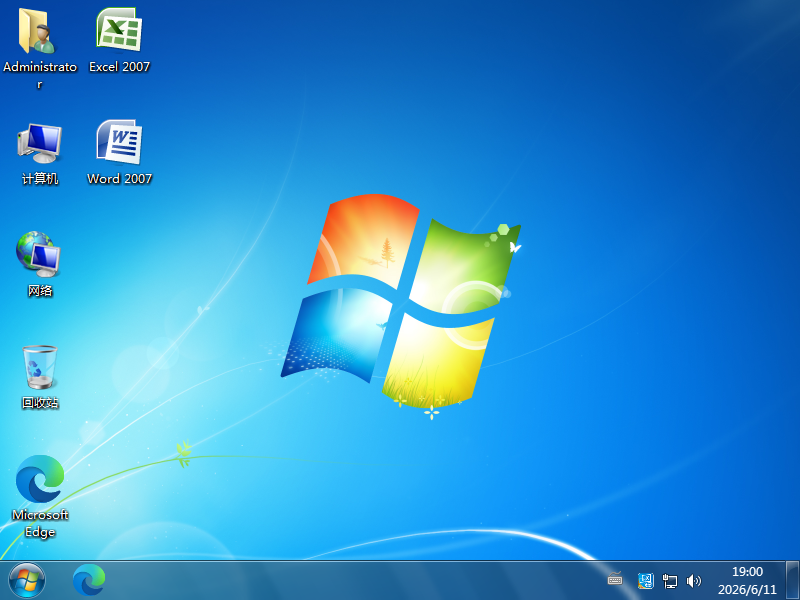This screenshot has width=800, height=600.
Task: Click the date 2026/6/11 in the tray
Action: click(747, 589)
